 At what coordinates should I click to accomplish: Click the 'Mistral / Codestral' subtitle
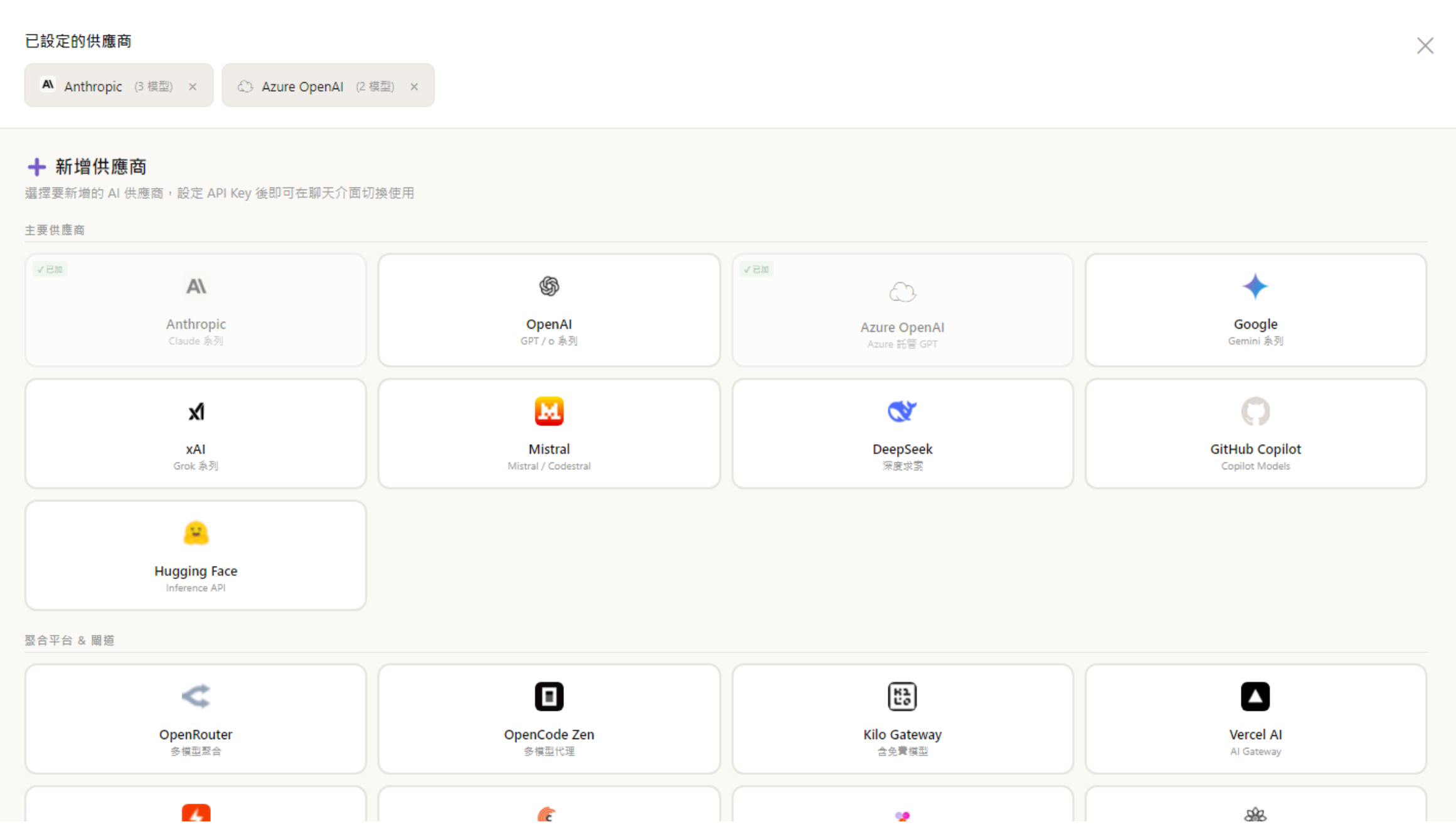[549, 466]
